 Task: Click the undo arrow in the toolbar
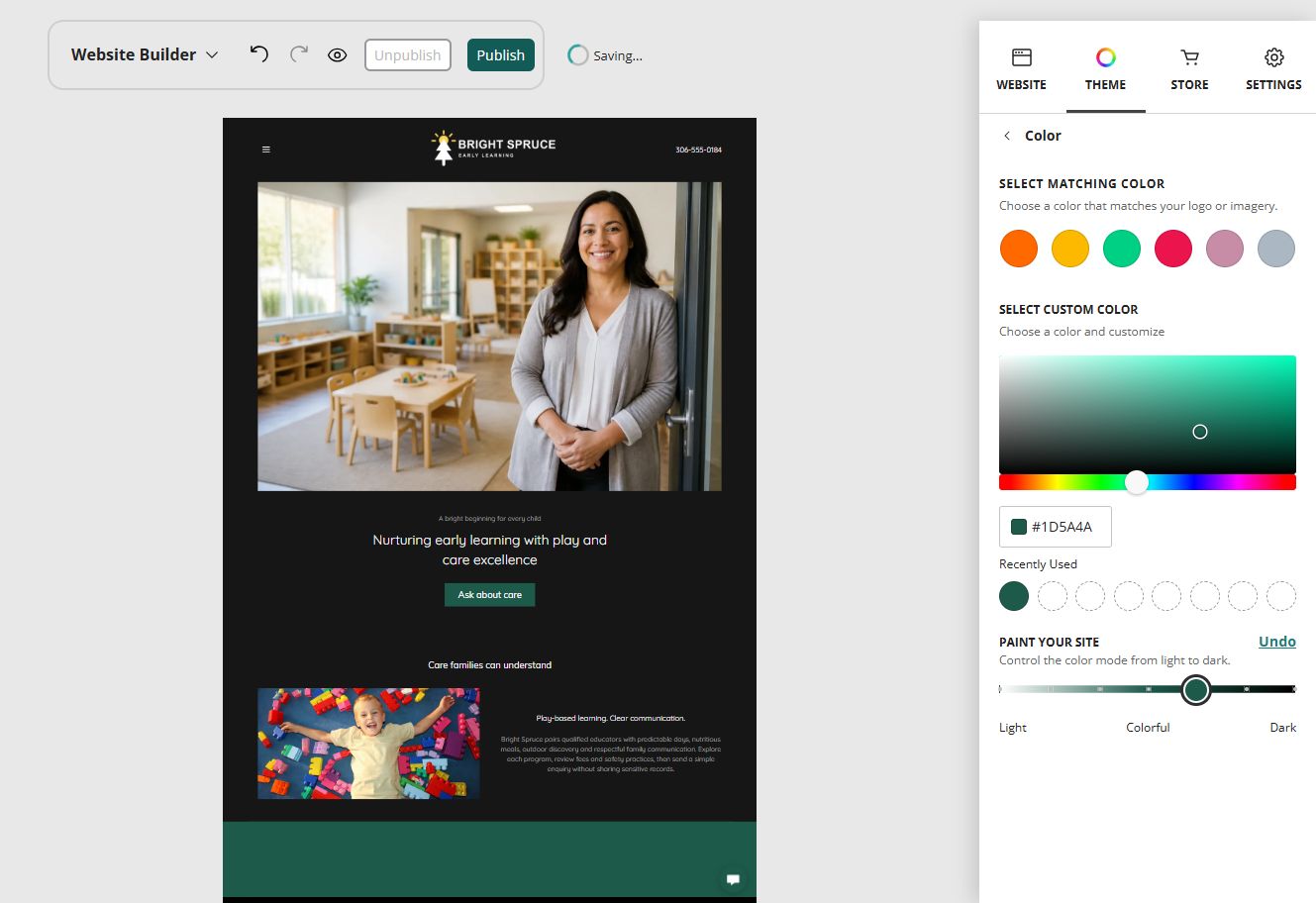(259, 54)
